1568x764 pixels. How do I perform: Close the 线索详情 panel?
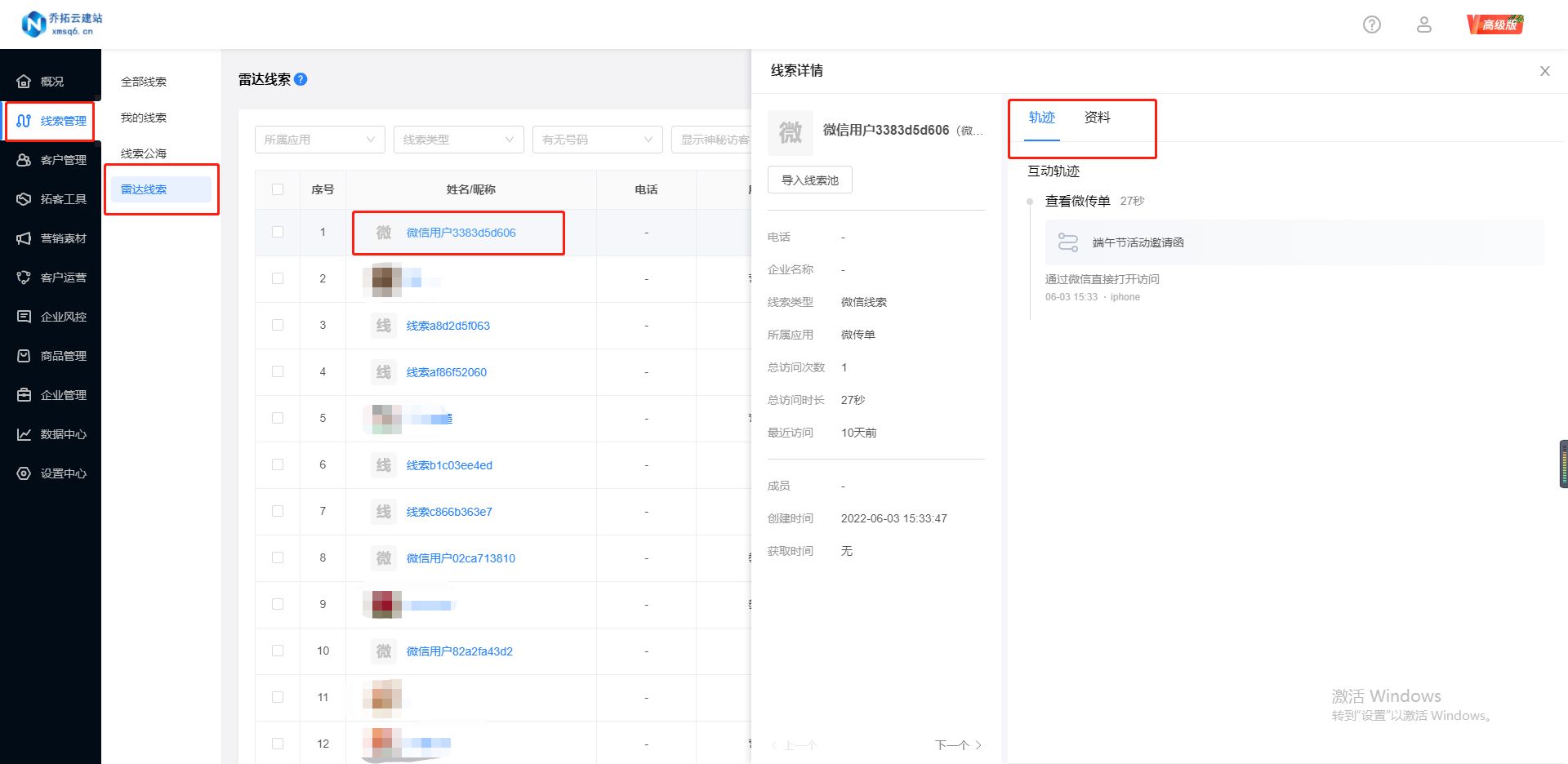click(x=1545, y=71)
